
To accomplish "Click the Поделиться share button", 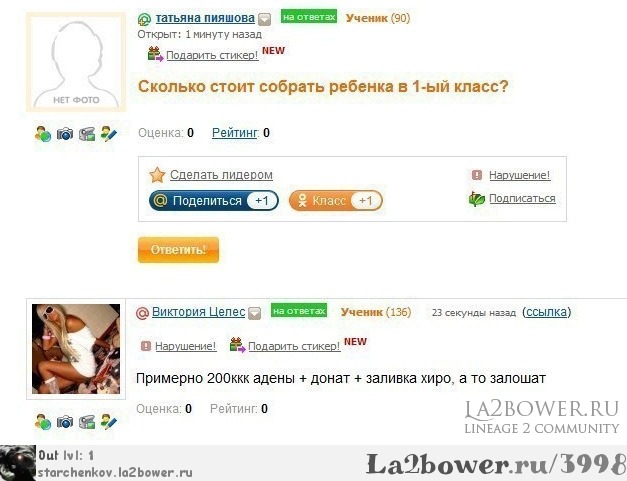I will click(214, 201).
